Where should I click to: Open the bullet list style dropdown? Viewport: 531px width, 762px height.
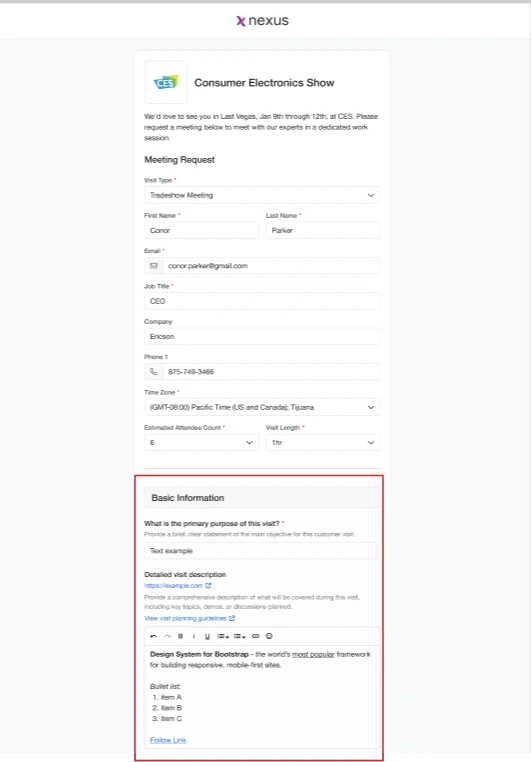coord(223,636)
